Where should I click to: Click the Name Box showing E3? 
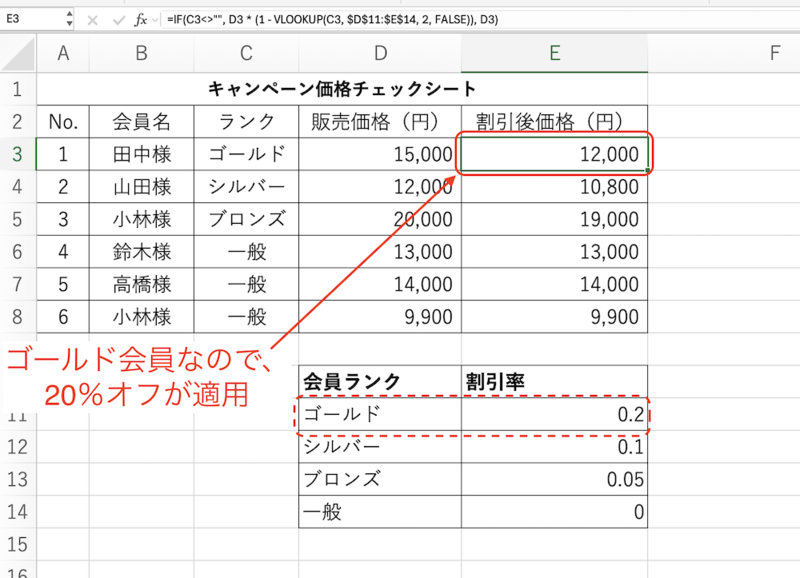(x=30, y=17)
